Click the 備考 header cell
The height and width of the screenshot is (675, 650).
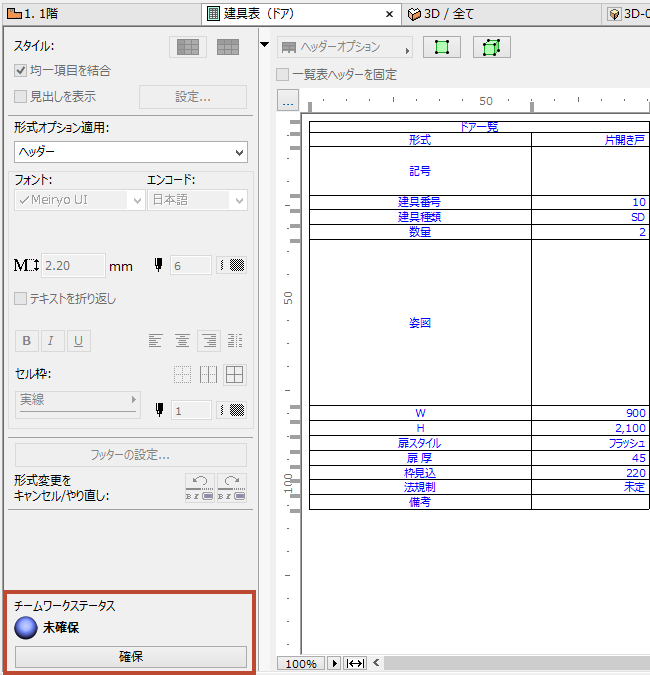tap(420, 502)
